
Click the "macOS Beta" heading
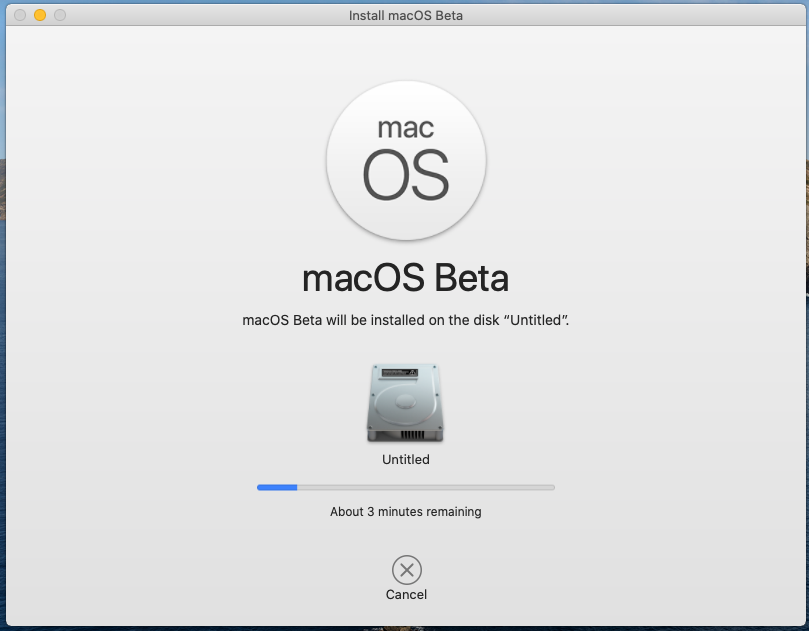click(406, 278)
